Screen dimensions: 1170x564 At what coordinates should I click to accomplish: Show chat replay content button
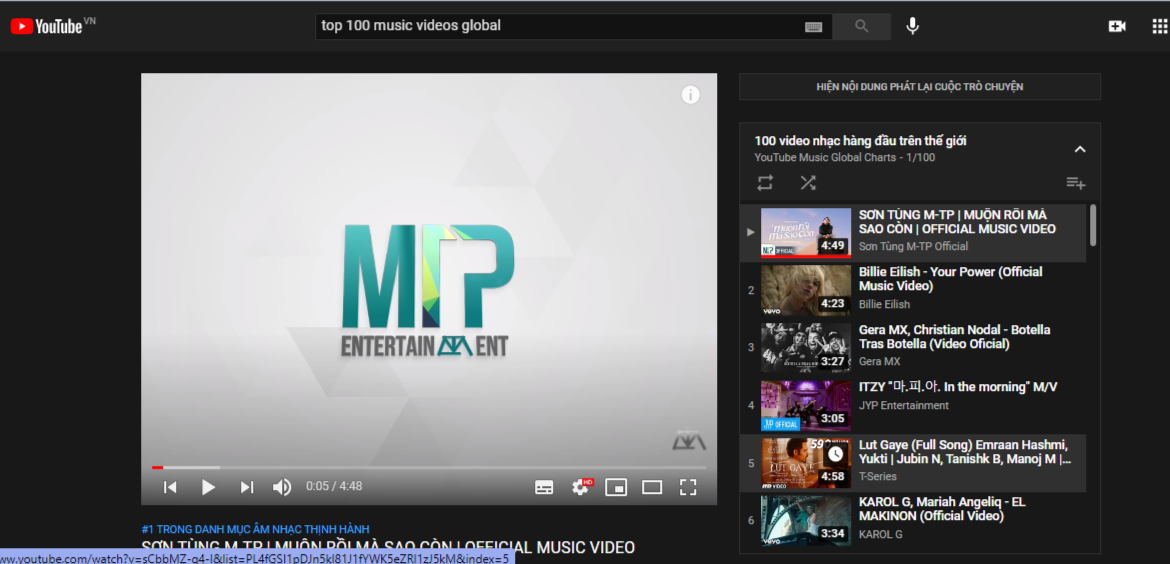[919, 87]
